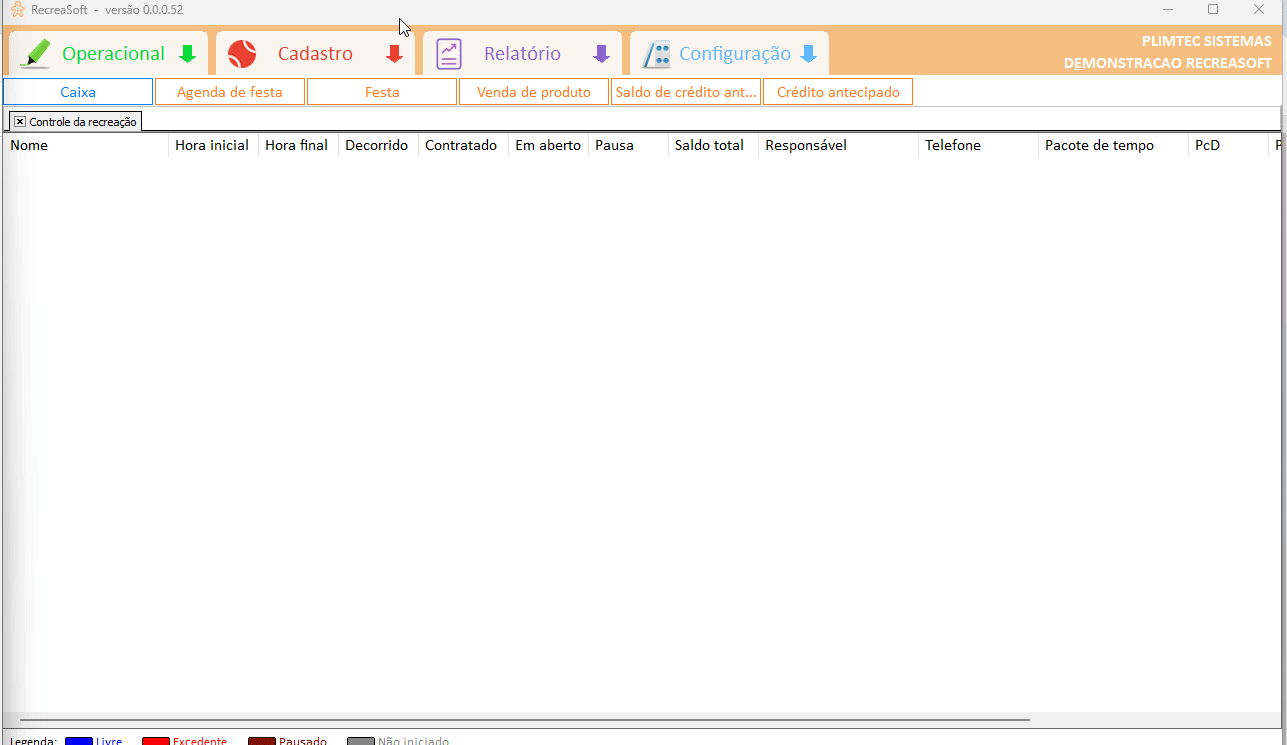This screenshot has width=1287, height=745.
Task: Sort by the Nome column header
Action: (x=85, y=145)
